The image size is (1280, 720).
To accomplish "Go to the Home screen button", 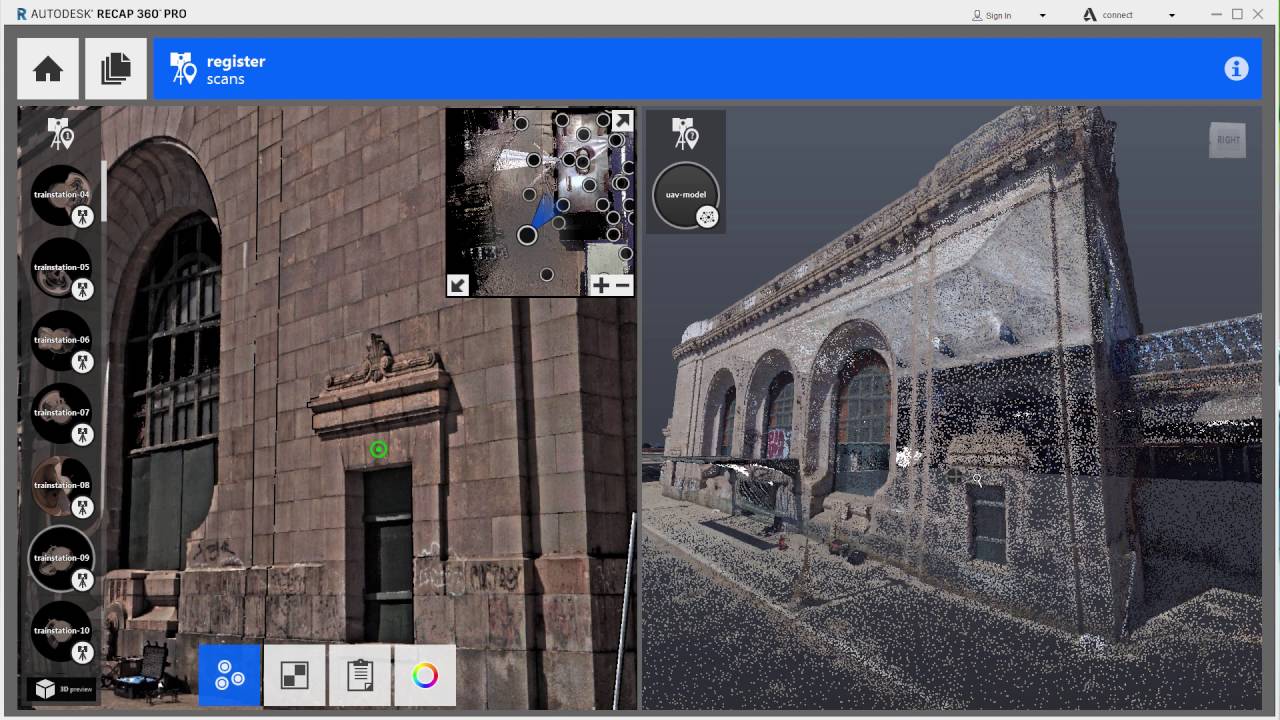I will point(48,69).
